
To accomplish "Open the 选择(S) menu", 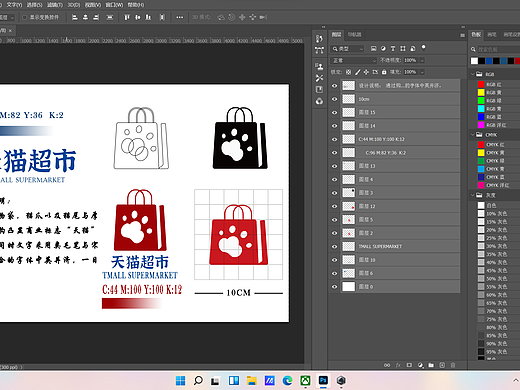I will (x=34, y=5).
